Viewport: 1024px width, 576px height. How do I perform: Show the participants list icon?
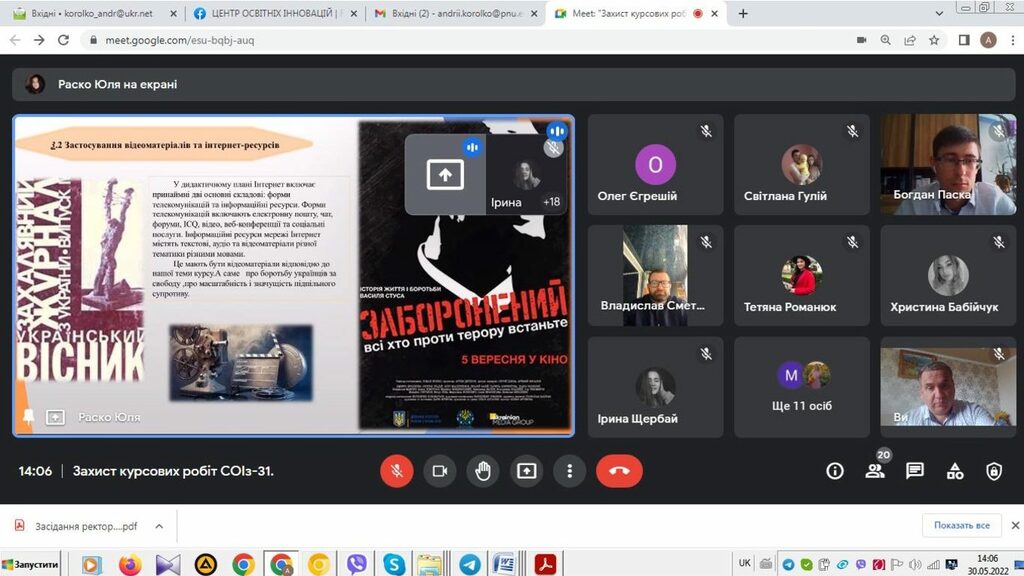[875, 471]
